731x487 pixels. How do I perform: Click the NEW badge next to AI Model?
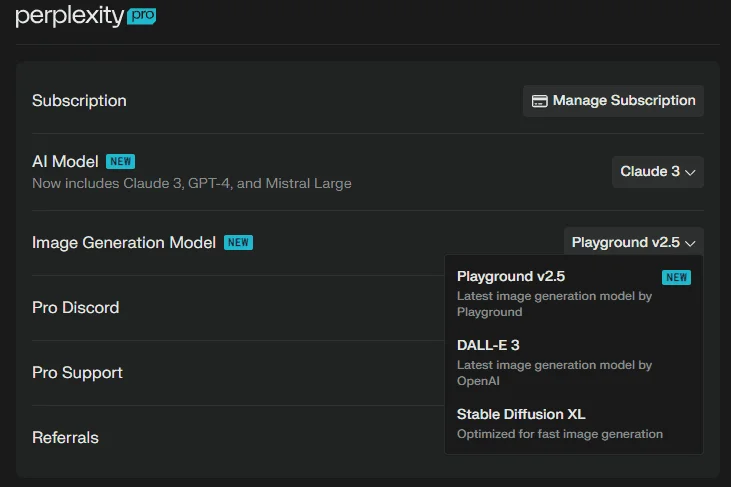point(120,161)
